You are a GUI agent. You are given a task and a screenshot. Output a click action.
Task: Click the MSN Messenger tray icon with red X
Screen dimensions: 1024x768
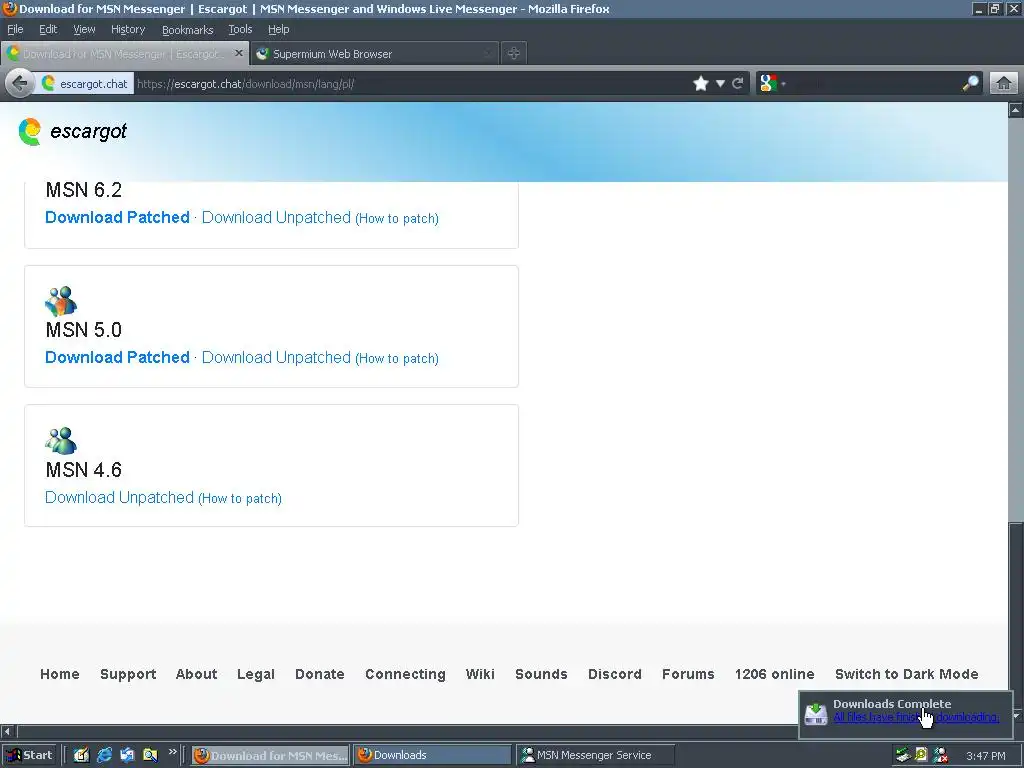tap(940, 755)
